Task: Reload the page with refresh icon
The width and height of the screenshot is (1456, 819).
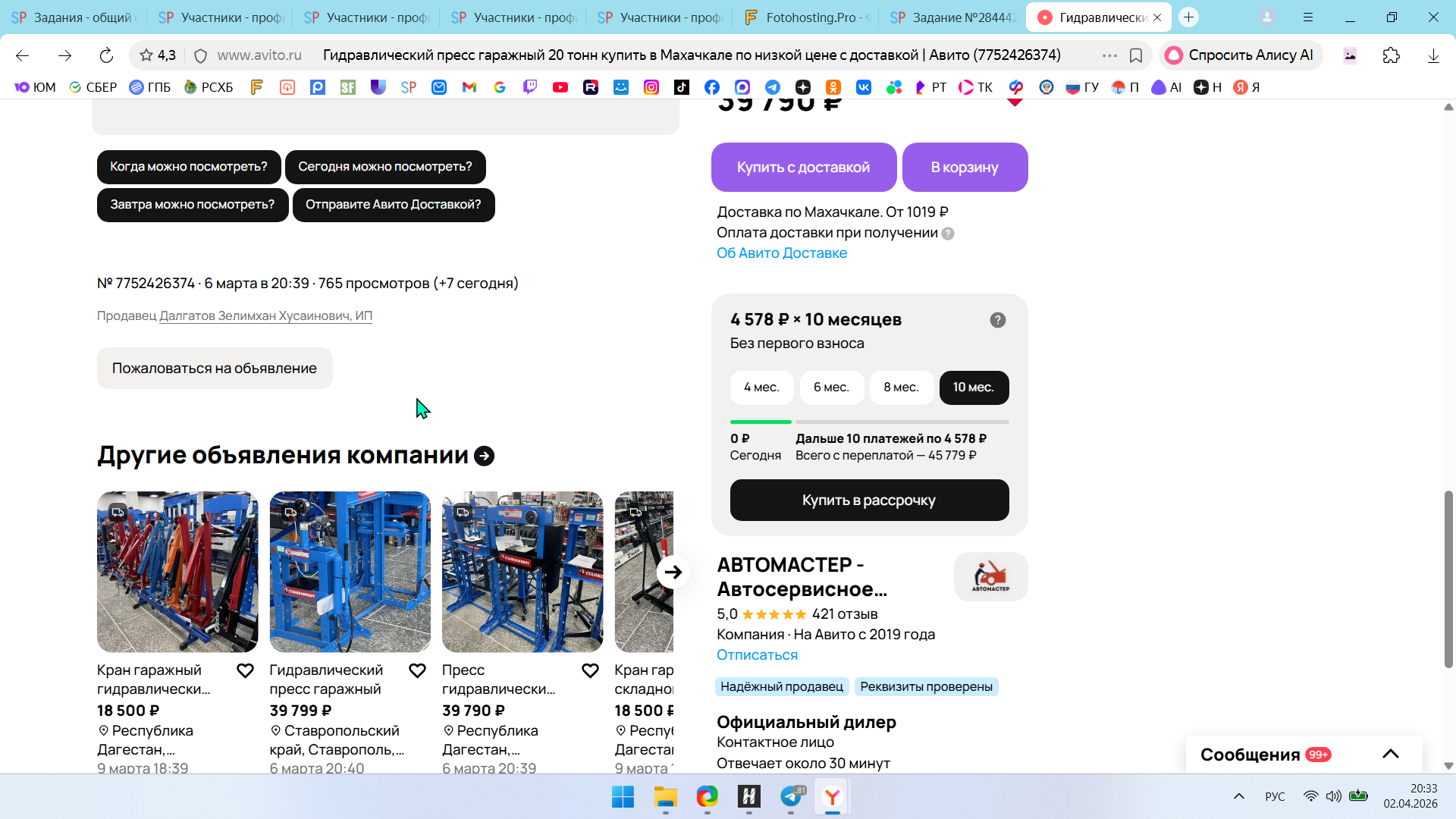Action: coord(106,55)
